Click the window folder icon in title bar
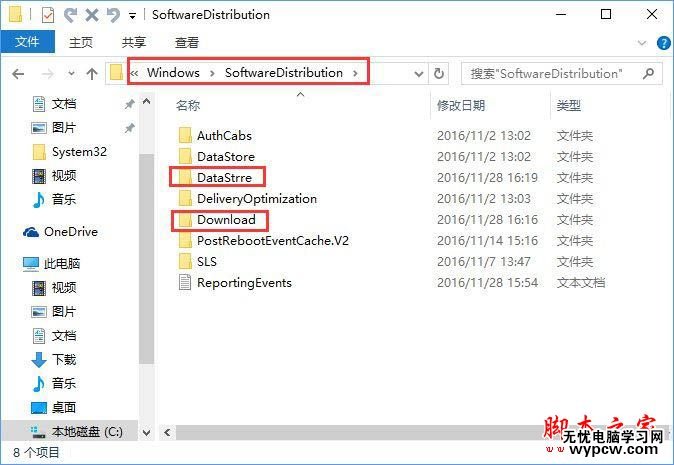The image size is (674, 465). pyautogui.click(x=16, y=14)
